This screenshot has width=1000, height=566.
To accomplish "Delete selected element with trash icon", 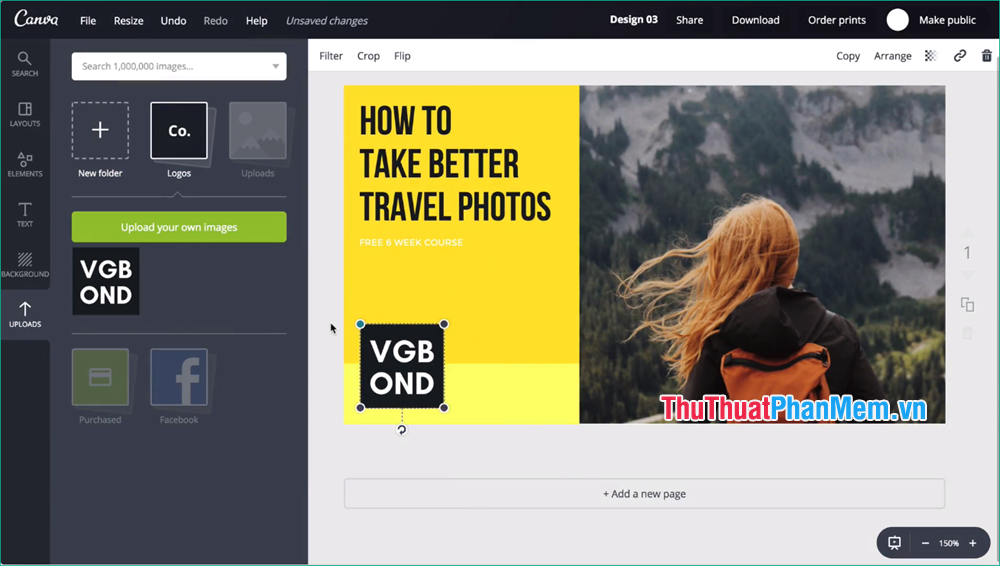I will (x=987, y=56).
